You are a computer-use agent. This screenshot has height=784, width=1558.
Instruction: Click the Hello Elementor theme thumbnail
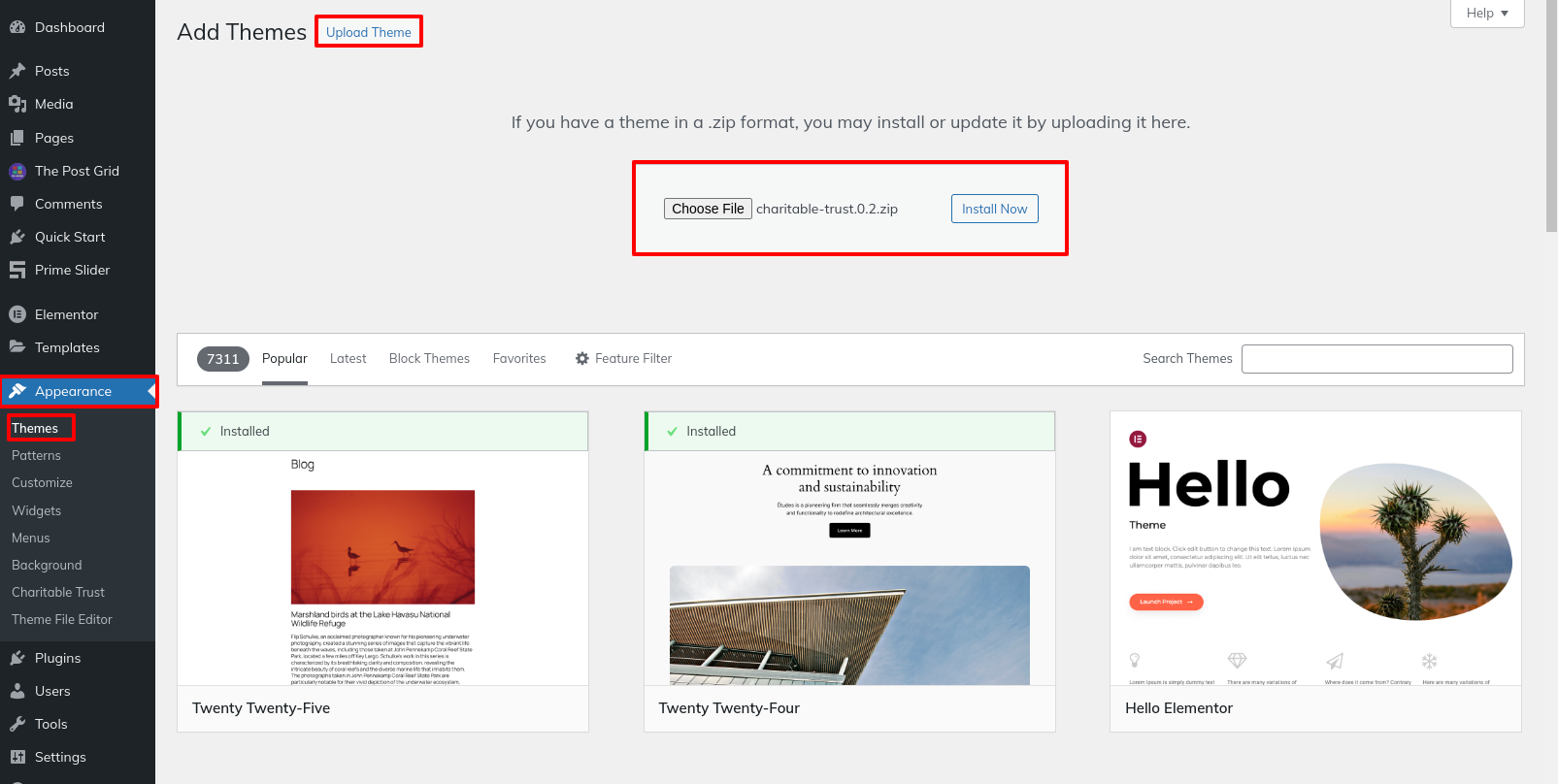click(x=1315, y=548)
